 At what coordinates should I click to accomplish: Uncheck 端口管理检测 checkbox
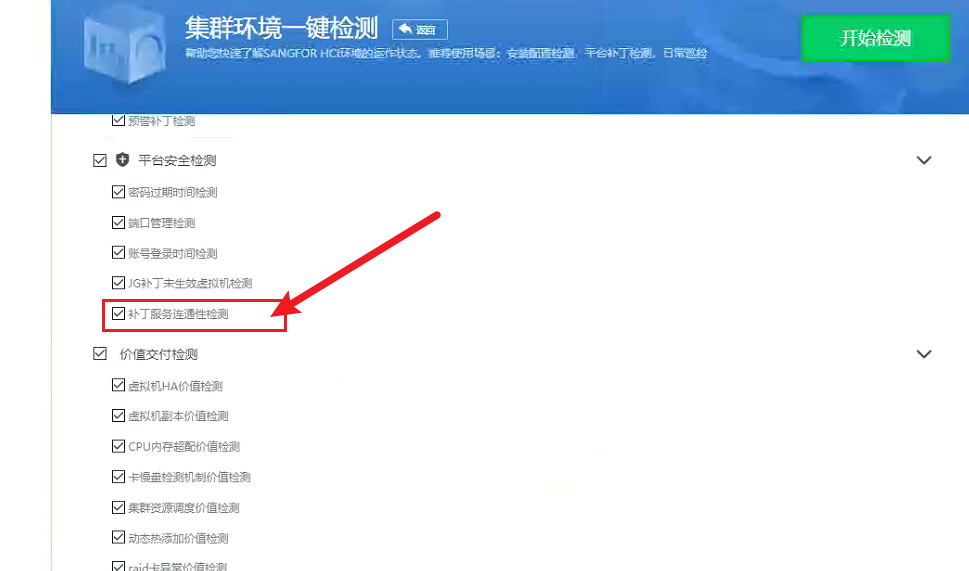point(118,222)
